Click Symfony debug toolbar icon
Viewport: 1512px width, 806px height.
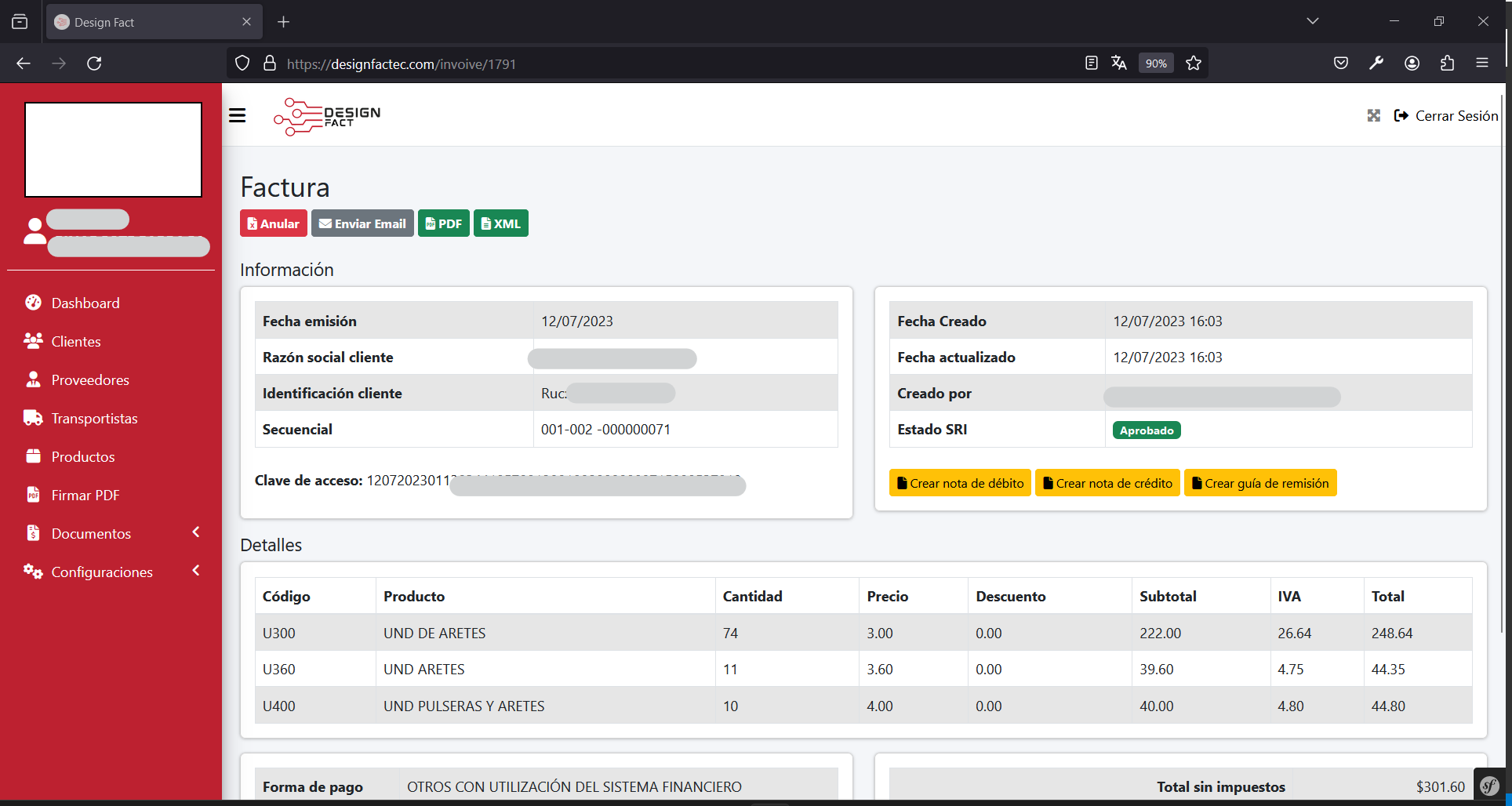[1489, 786]
